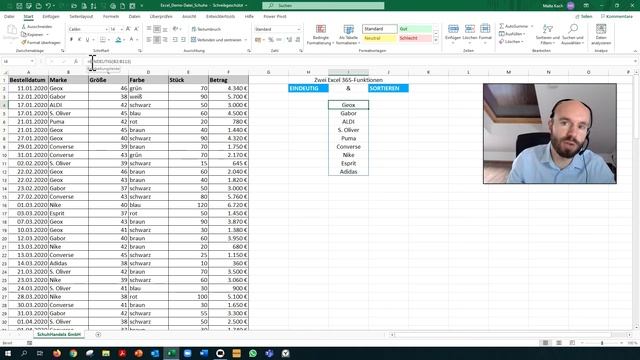Click into the formula bar
This screenshot has width=640, height=360.
pyautogui.click(x=359, y=61)
